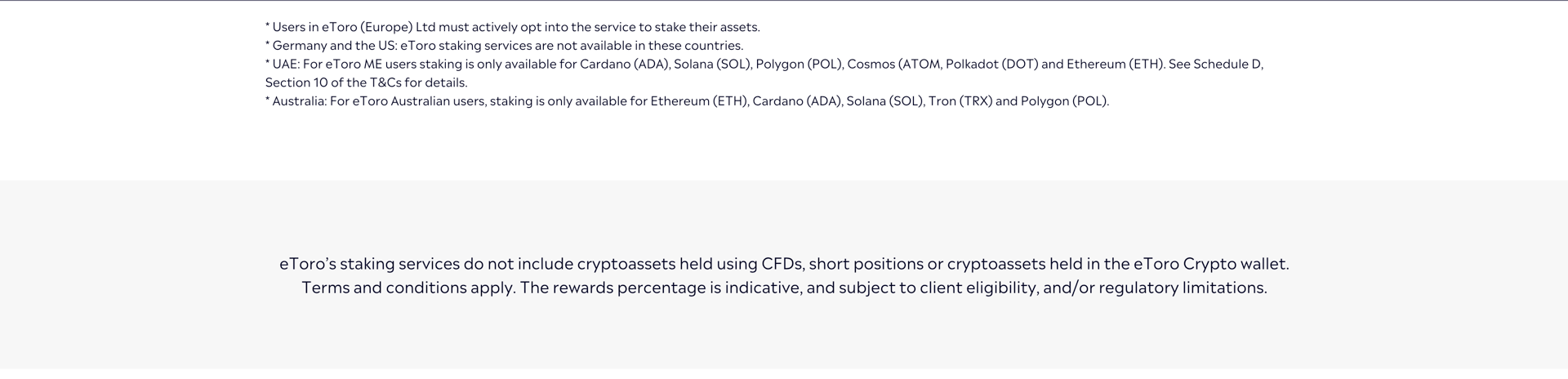The width and height of the screenshot is (1568, 379).
Task: Click the Australia staking availability footnote
Action: pos(688,101)
